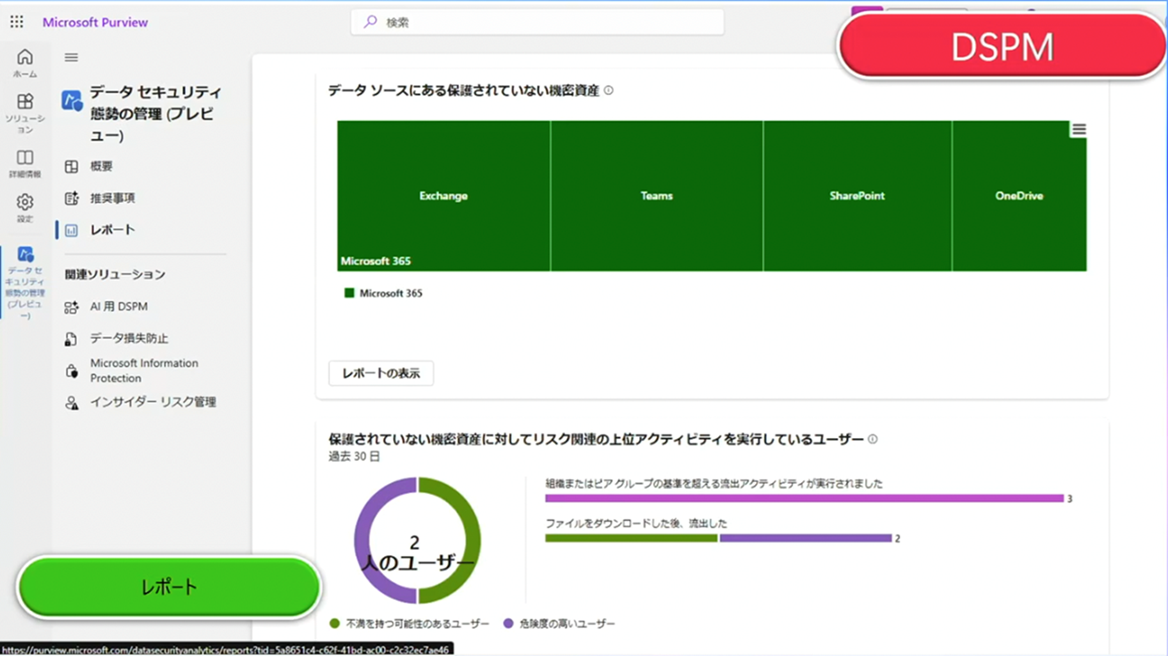Select the OneDrive treemap tile
This screenshot has width=1168, height=656.
point(1019,196)
